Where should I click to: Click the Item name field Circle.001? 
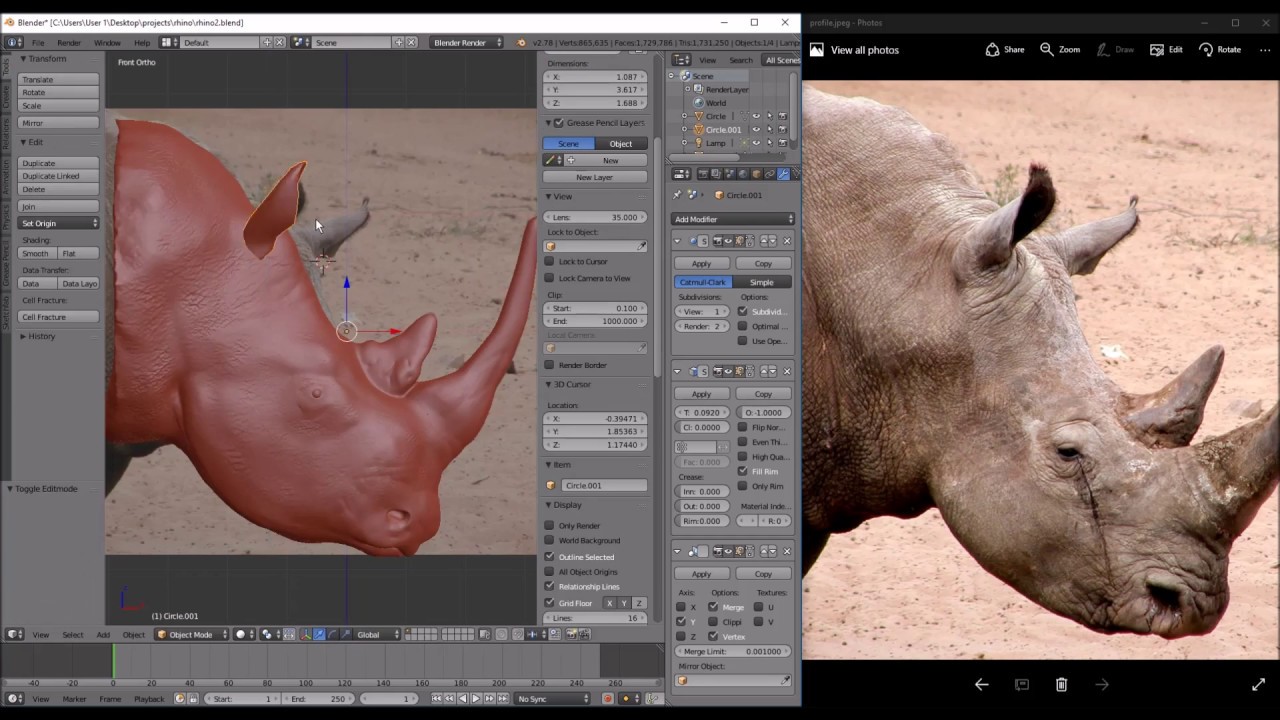click(x=603, y=485)
